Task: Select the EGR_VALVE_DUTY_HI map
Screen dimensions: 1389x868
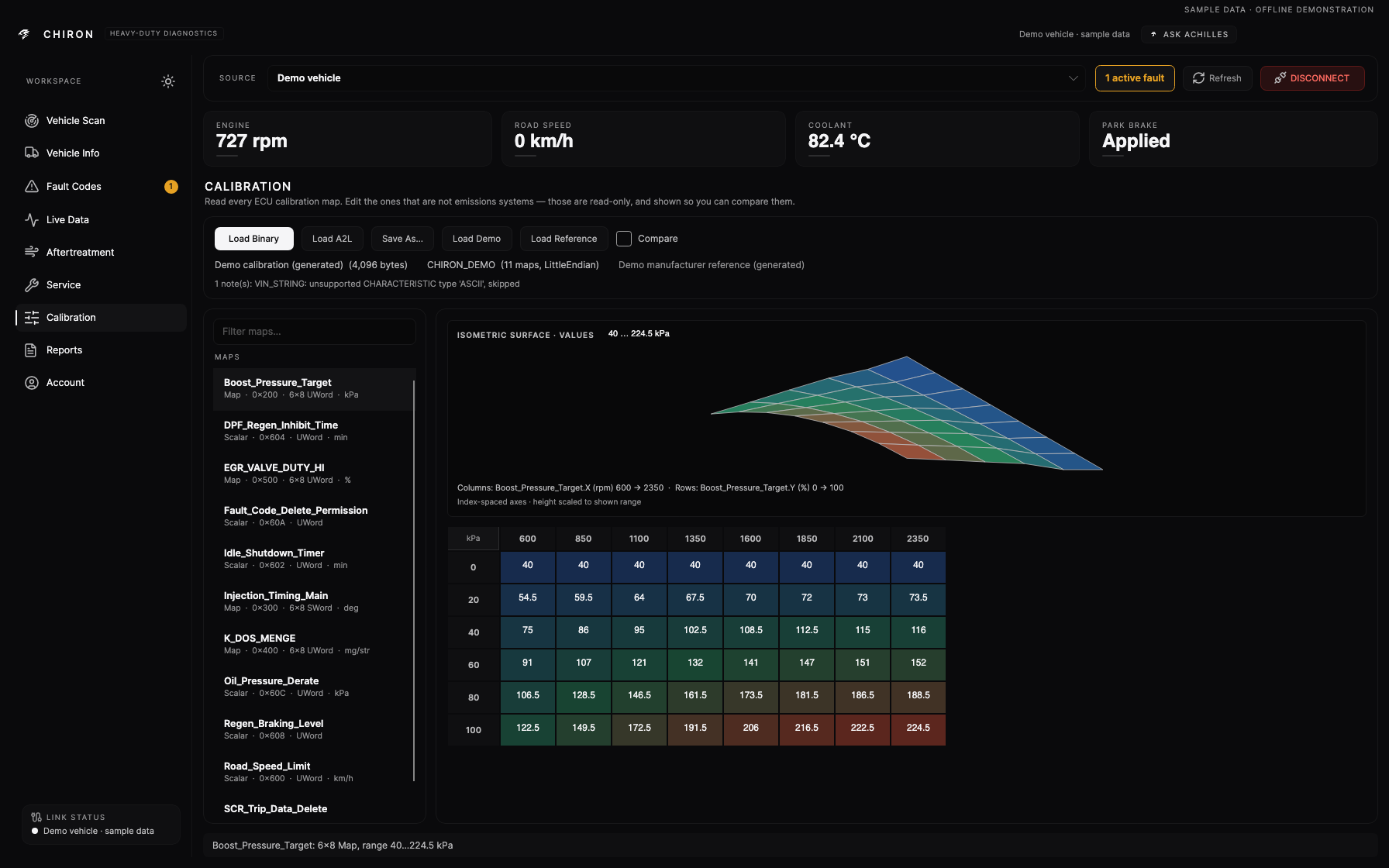Action: point(314,474)
